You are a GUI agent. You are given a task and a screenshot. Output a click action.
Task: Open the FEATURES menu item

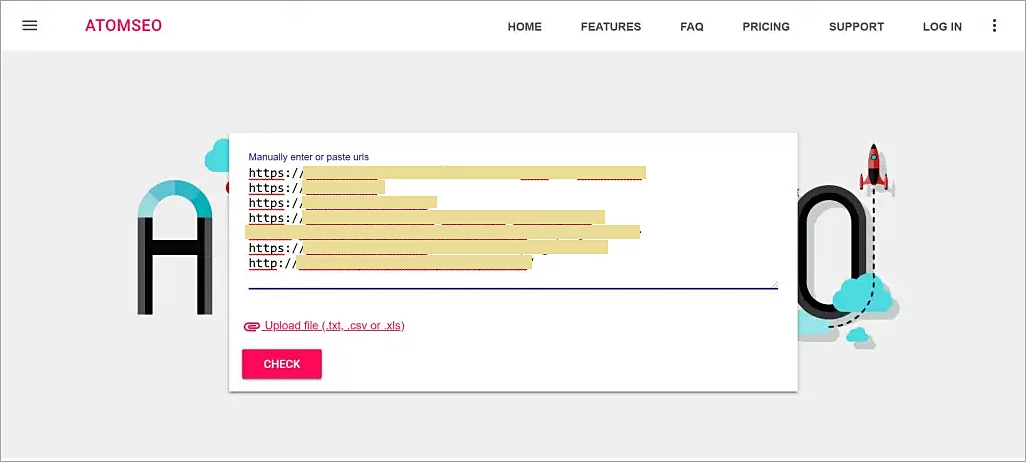(x=610, y=27)
